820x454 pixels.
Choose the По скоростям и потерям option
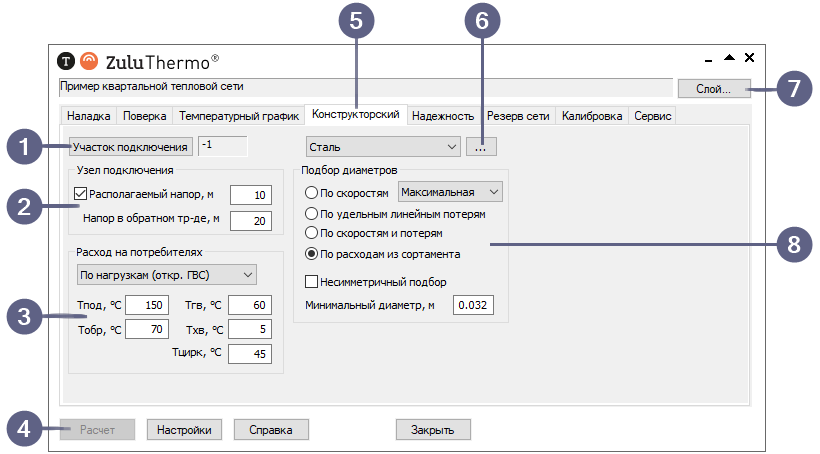pyautogui.click(x=312, y=233)
